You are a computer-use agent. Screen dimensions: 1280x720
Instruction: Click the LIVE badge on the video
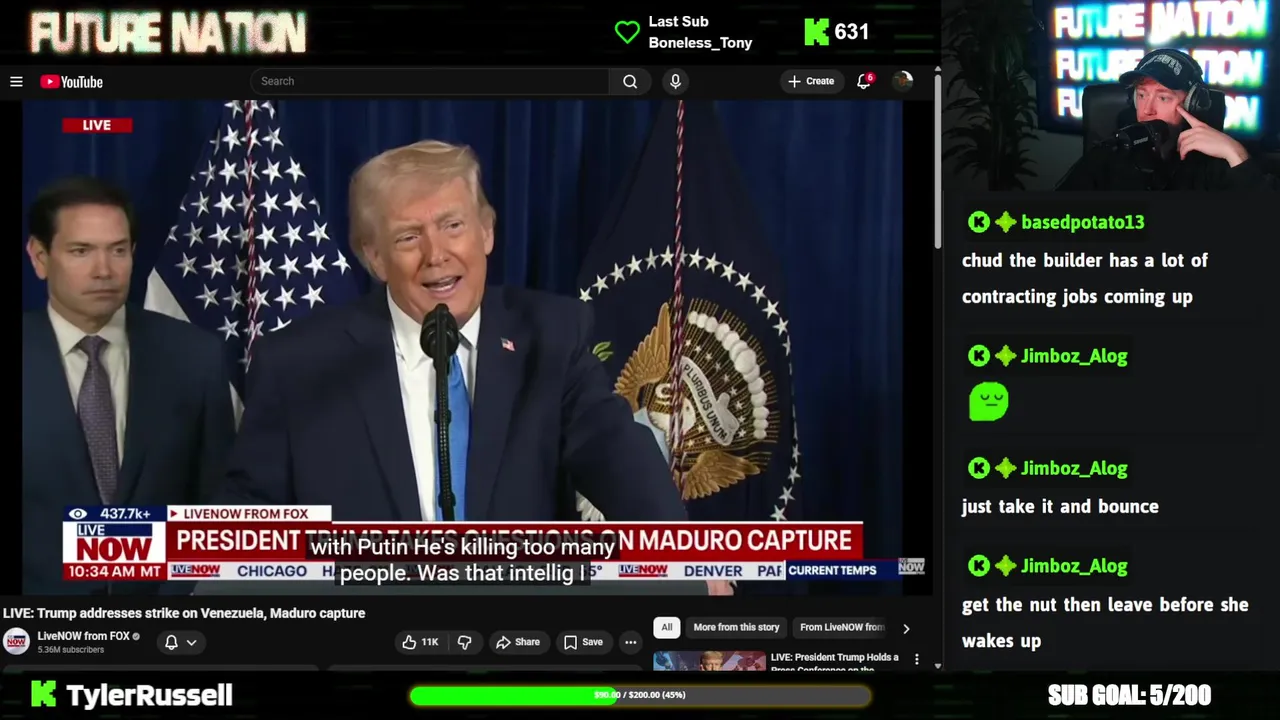point(97,125)
